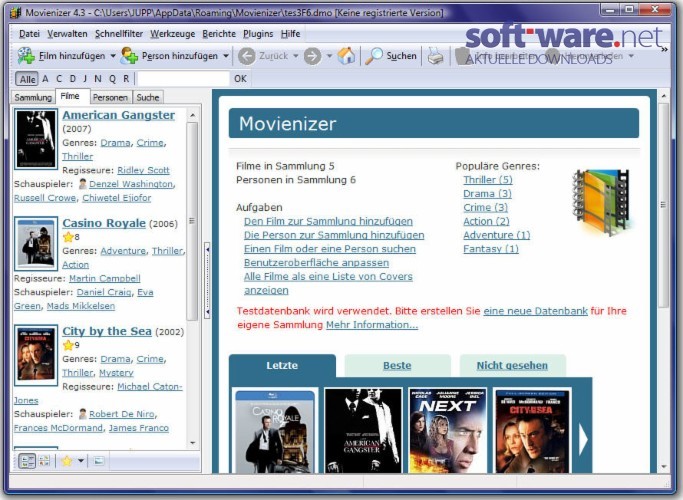Click the main page scrollbar thumb
The image size is (683, 500).
click(663, 205)
